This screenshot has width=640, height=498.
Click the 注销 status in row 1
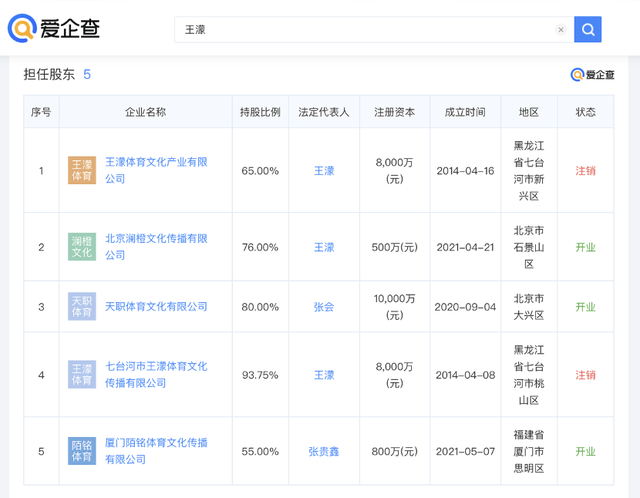pyautogui.click(x=585, y=171)
